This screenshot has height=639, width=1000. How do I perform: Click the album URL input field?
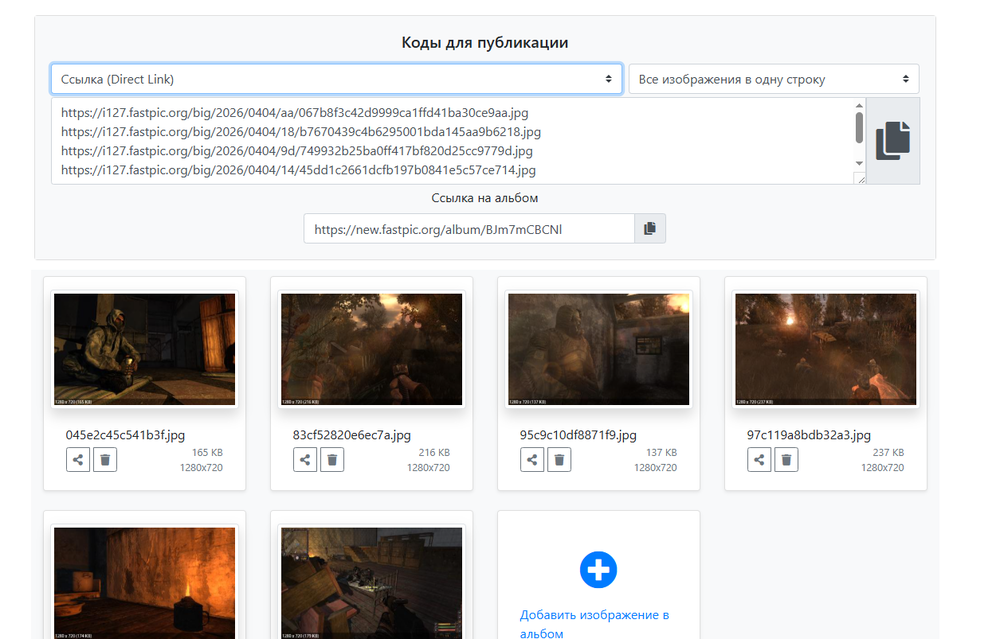(x=469, y=229)
